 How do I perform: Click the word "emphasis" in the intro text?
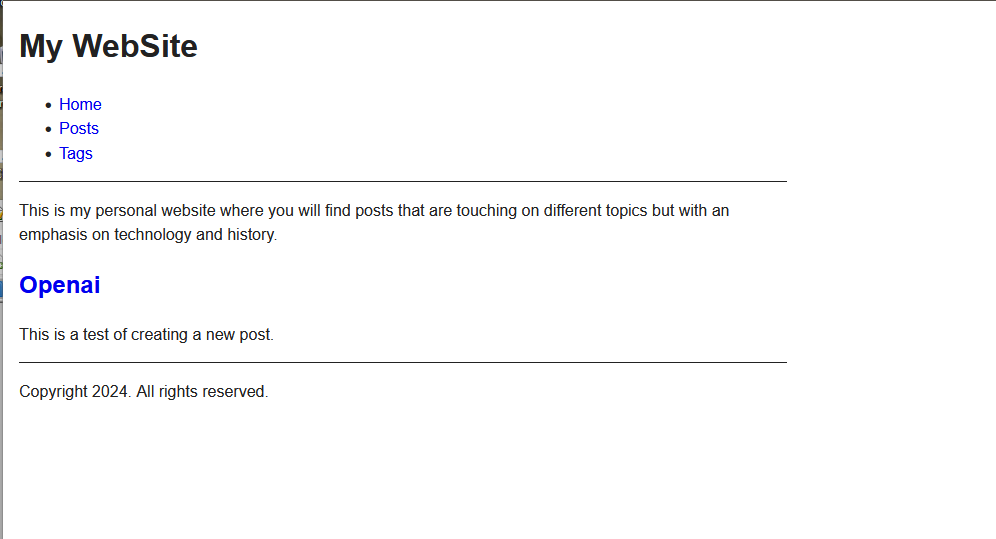(x=51, y=235)
